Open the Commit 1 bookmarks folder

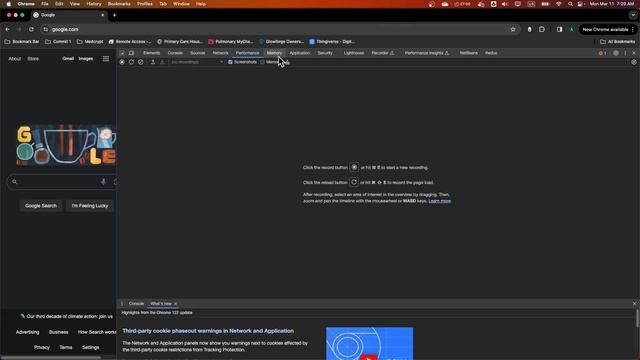click(58, 42)
